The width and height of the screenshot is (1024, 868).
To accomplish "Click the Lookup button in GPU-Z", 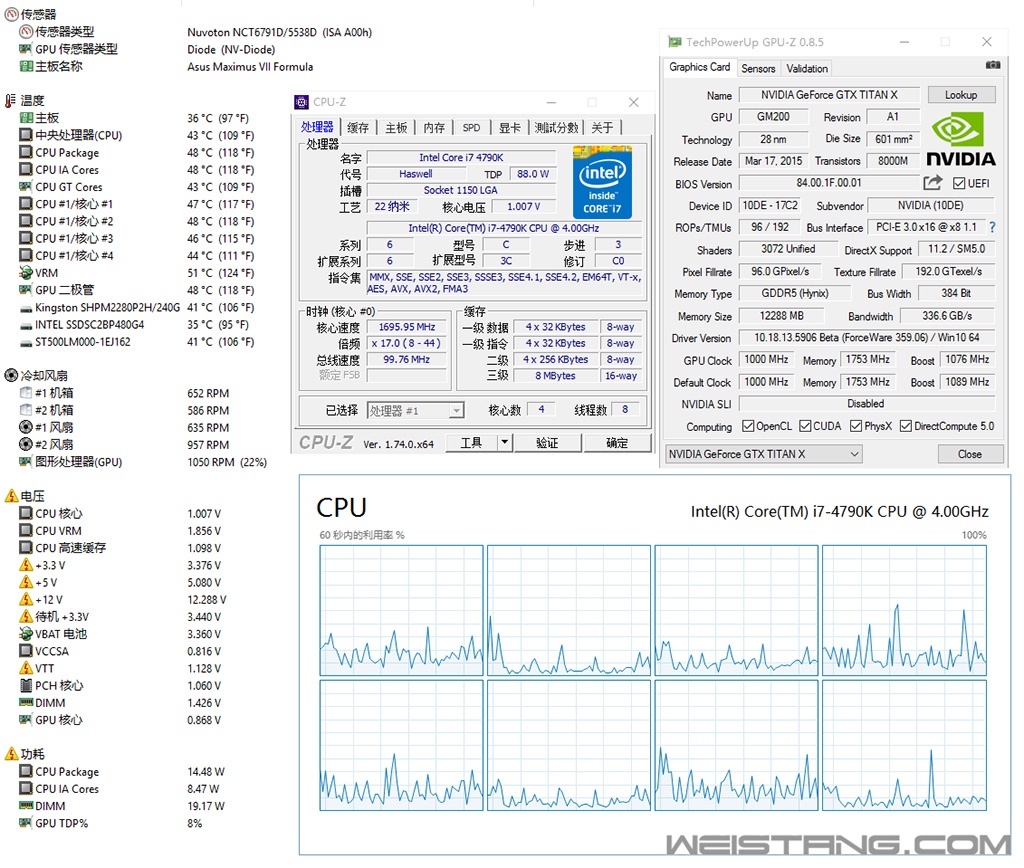I will pyautogui.click(x=961, y=95).
